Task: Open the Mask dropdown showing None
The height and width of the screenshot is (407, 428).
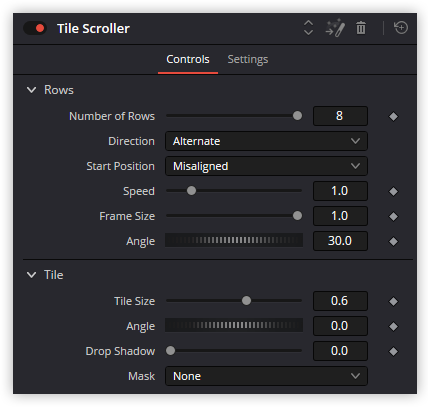Action: 266,376
